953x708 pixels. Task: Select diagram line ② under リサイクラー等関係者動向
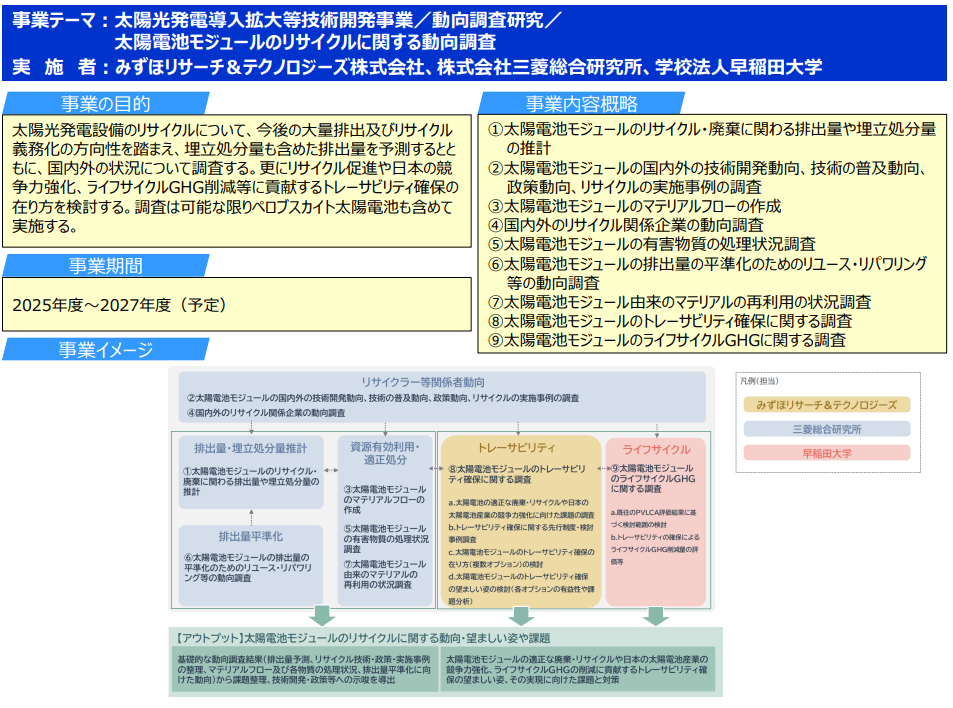tap(383, 398)
